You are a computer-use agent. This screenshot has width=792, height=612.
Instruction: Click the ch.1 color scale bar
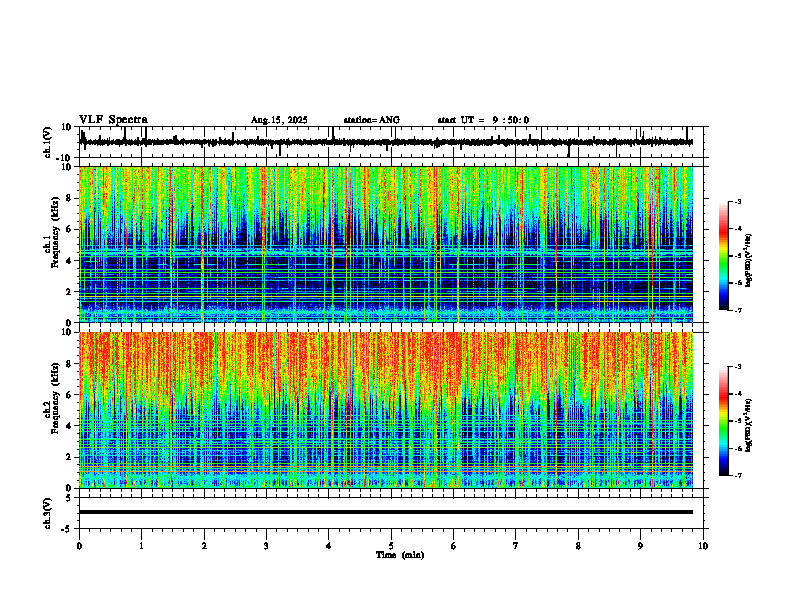point(724,256)
